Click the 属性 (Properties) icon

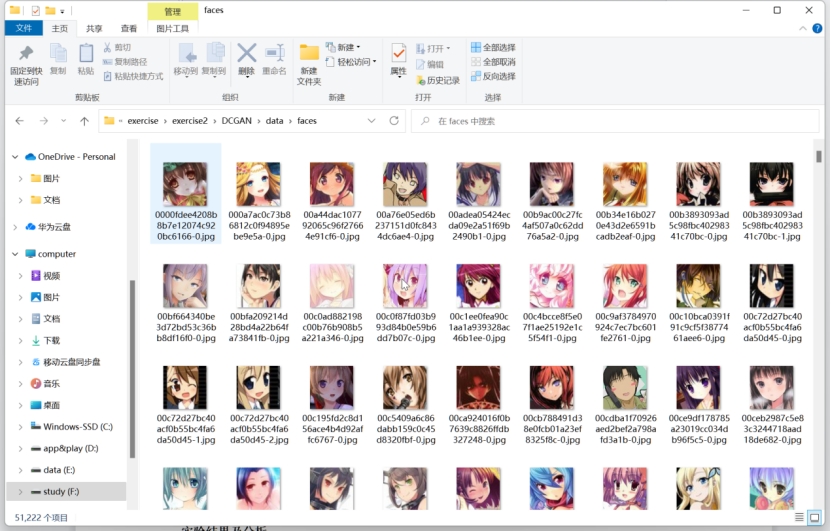pos(398,58)
